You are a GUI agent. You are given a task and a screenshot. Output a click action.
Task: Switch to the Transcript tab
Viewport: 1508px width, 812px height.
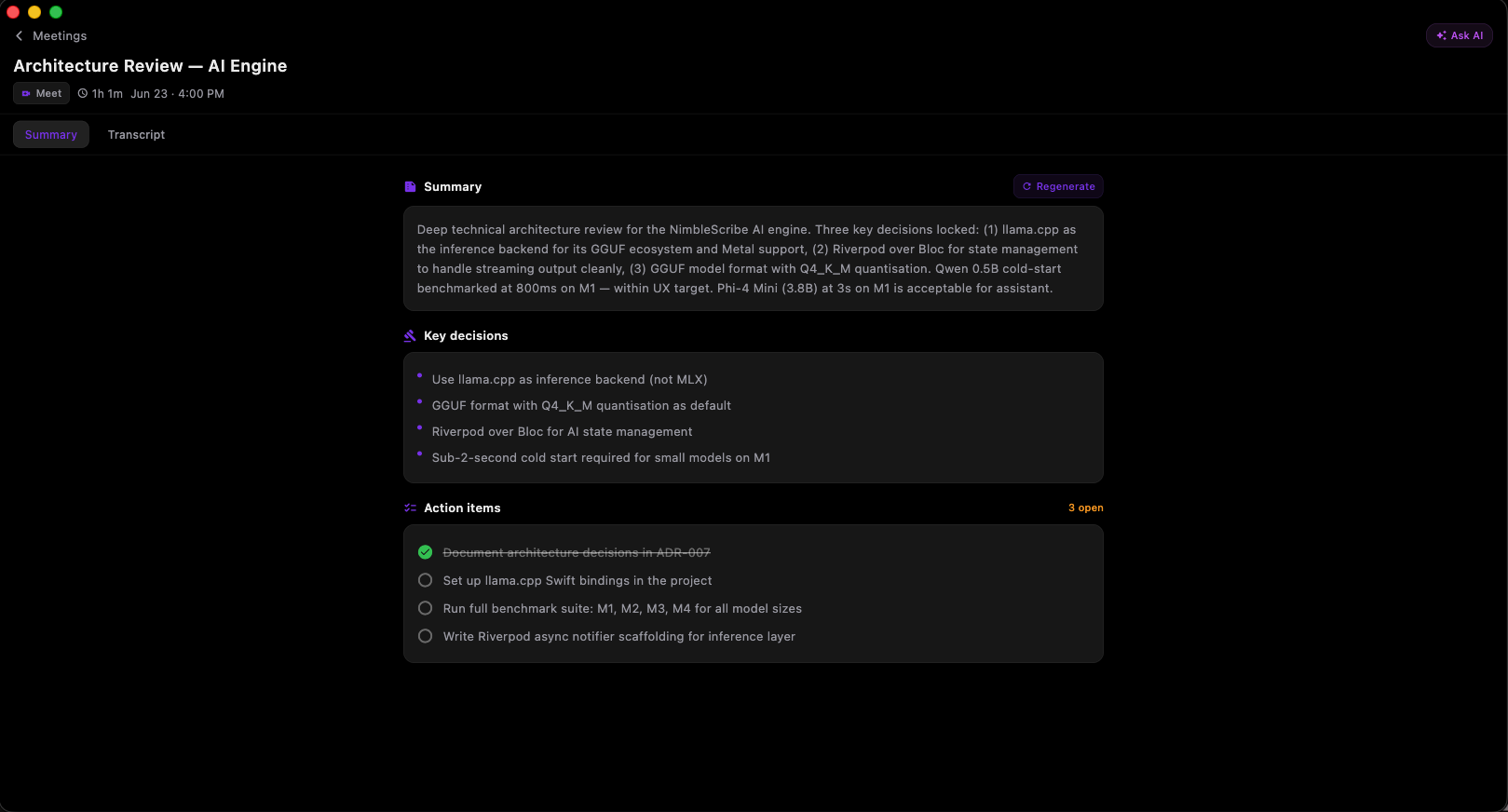(x=136, y=134)
